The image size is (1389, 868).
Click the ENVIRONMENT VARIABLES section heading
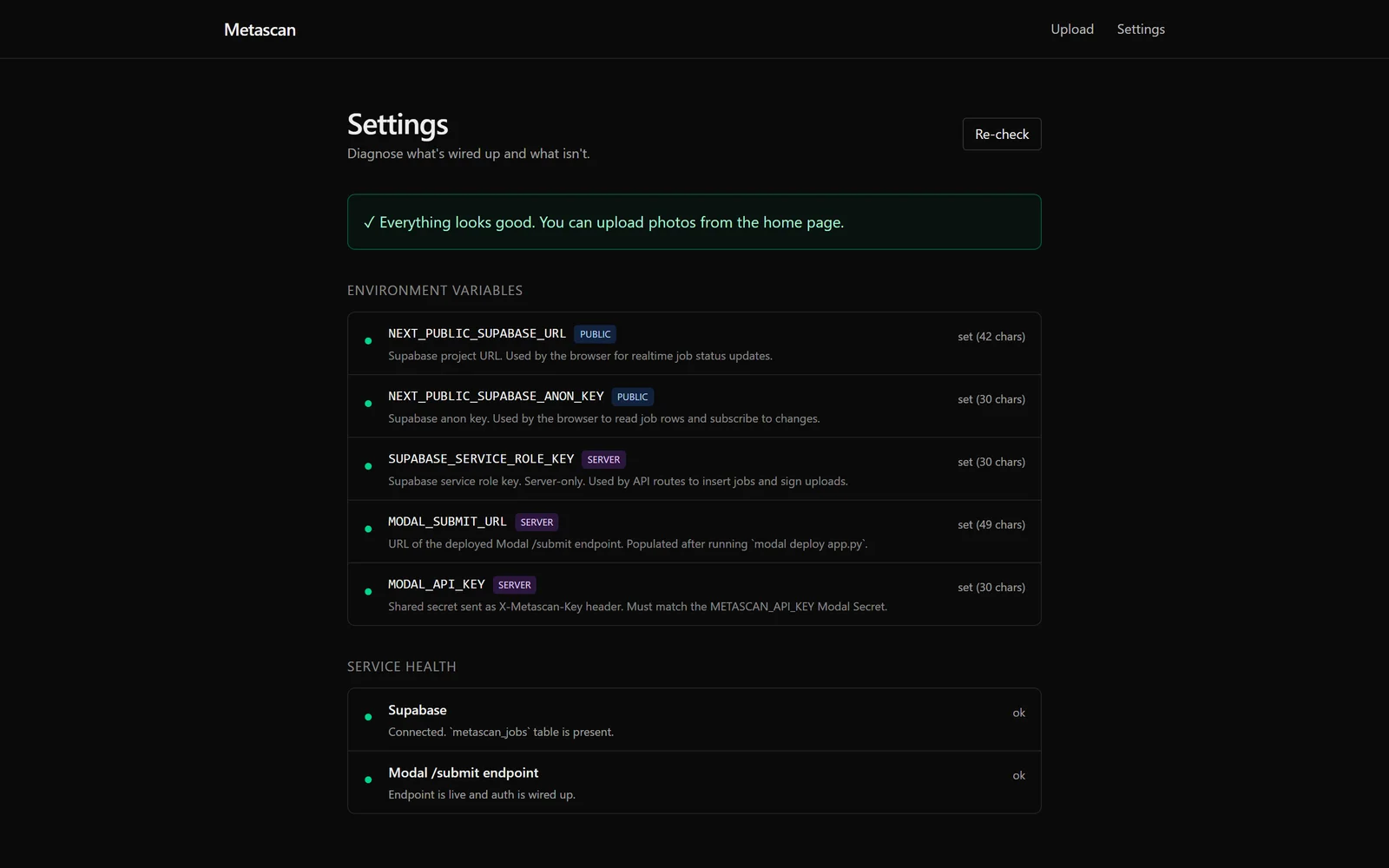coord(435,291)
